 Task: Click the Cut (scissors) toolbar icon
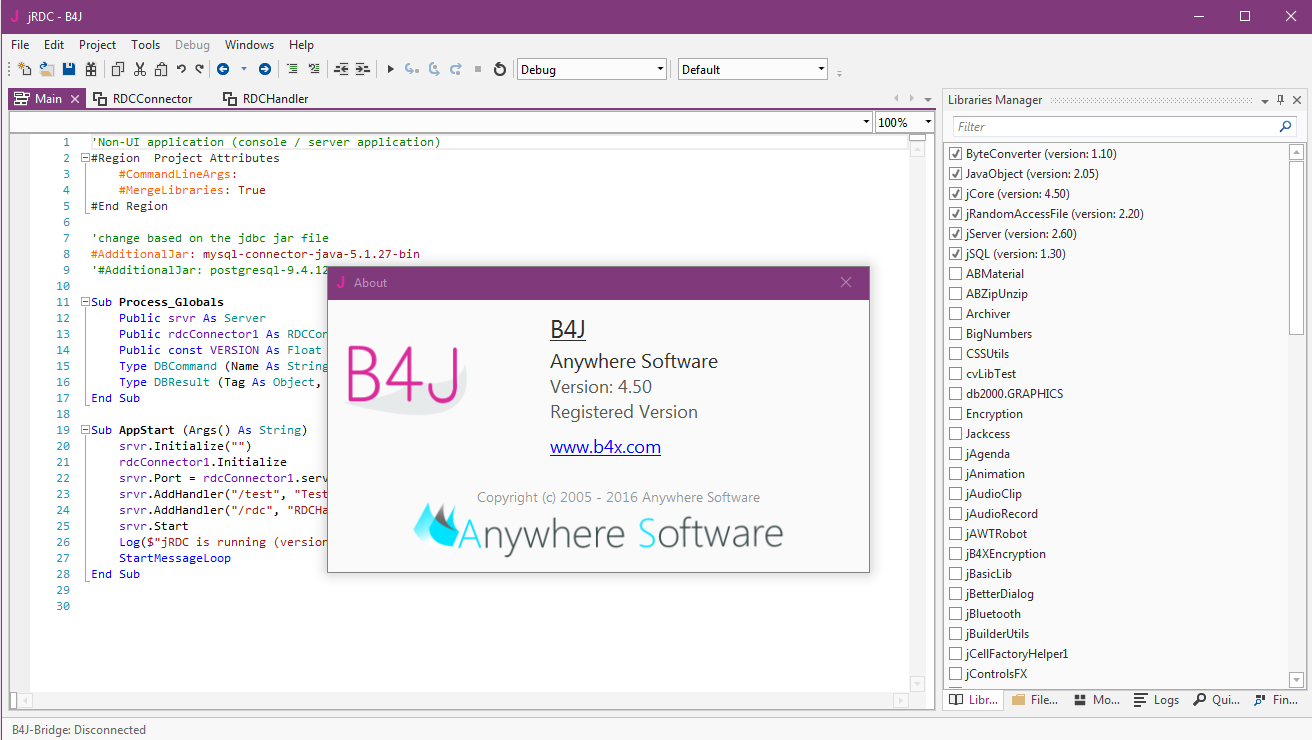pyautogui.click(x=140, y=69)
